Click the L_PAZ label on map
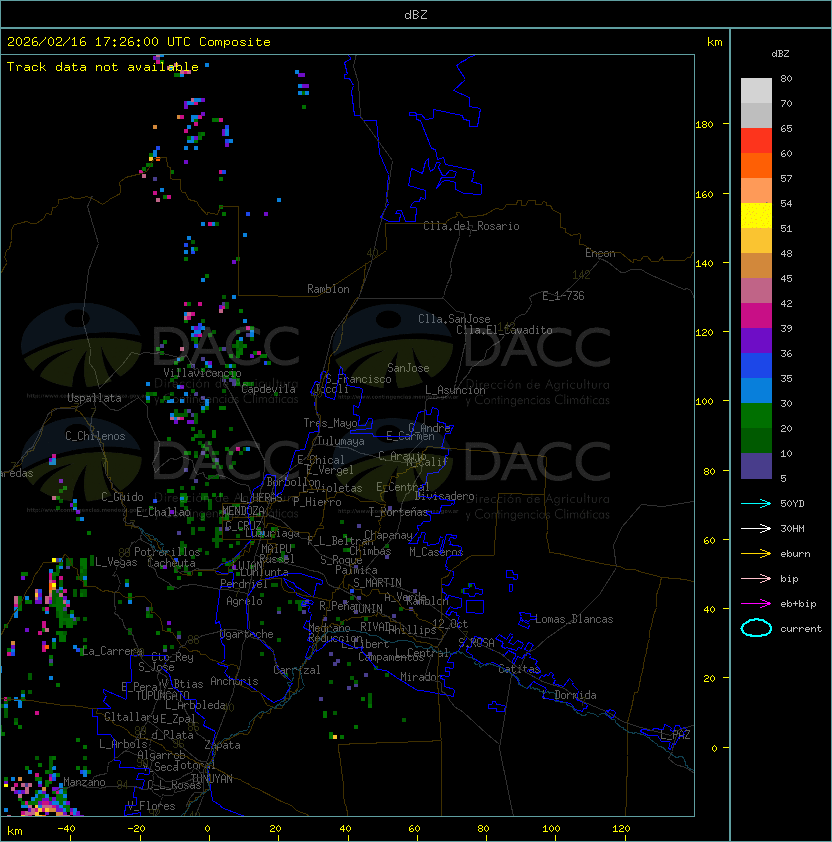 (675, 735)
